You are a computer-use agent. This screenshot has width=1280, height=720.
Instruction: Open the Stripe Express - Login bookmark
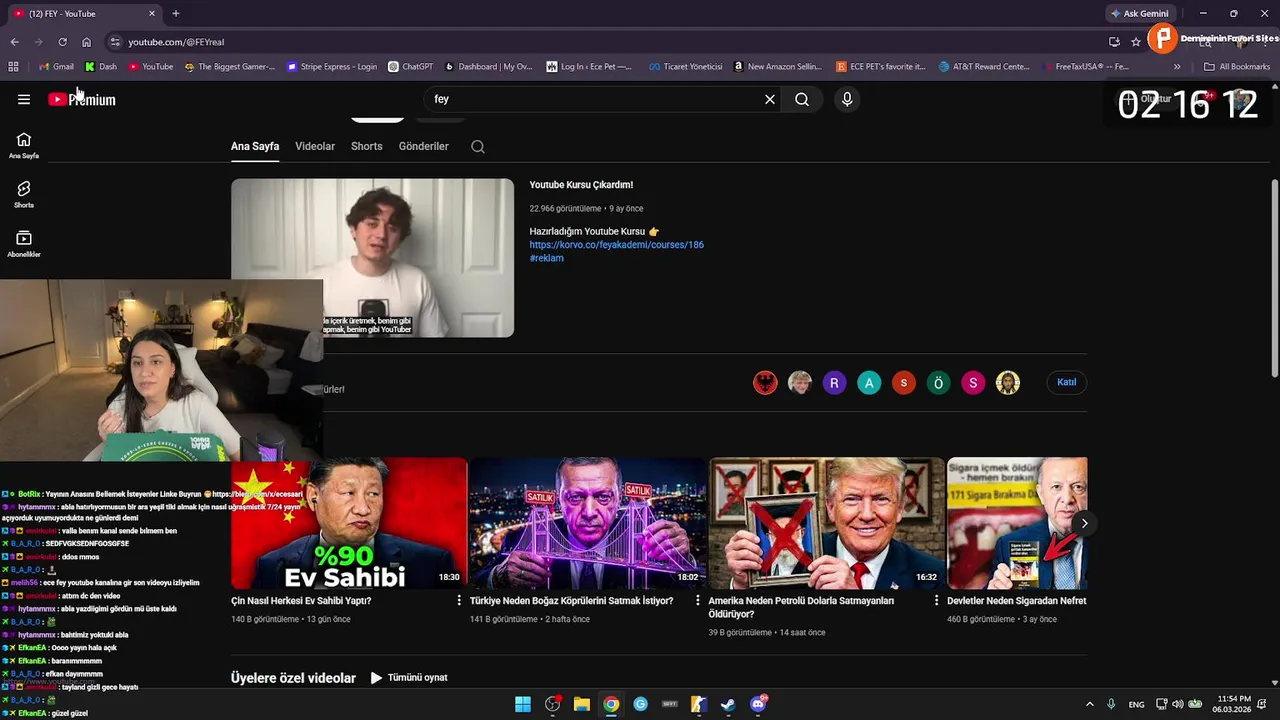coord(332,67)
